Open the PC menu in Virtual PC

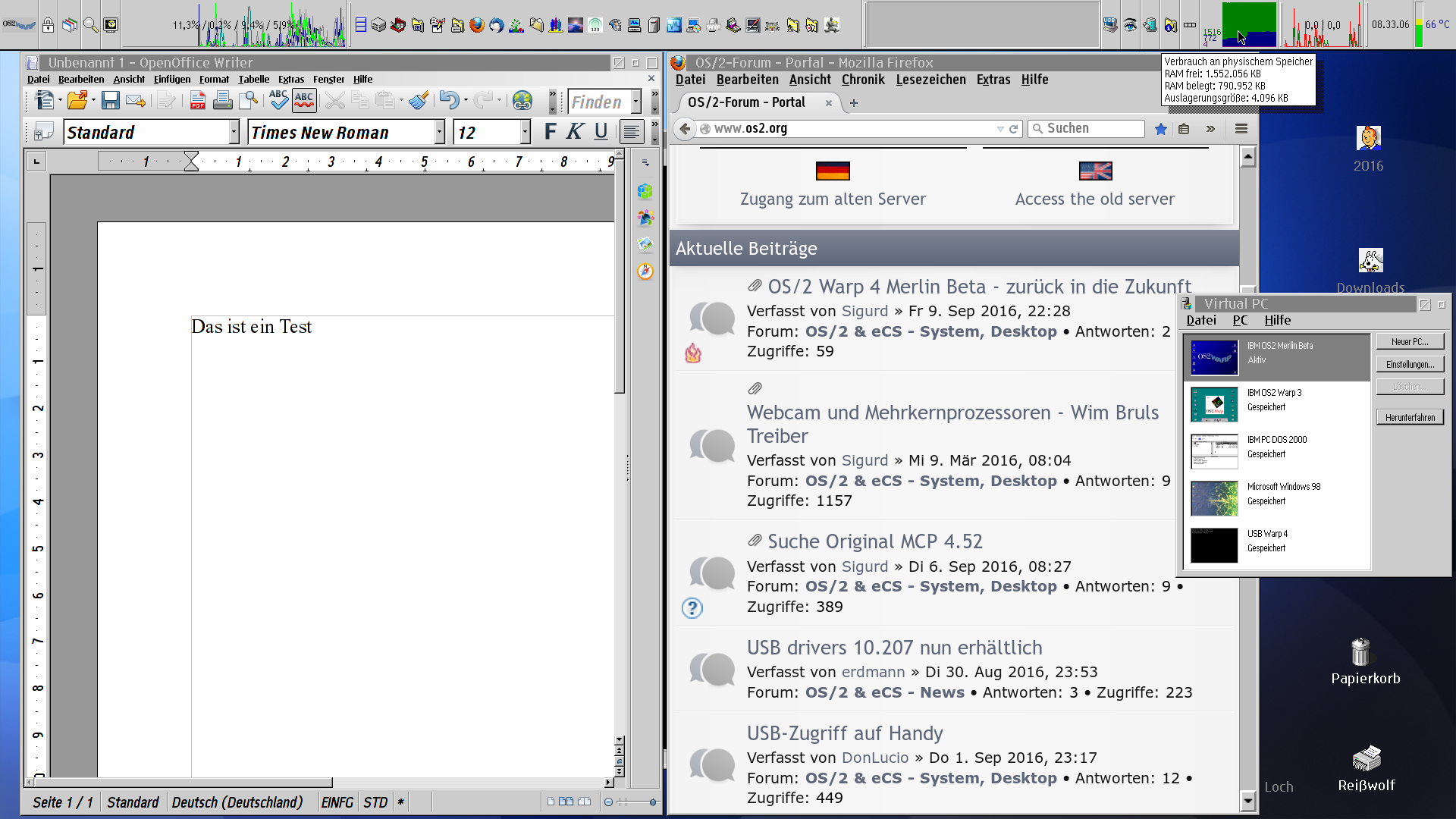pyautogui.click(x=1240, y=320)
